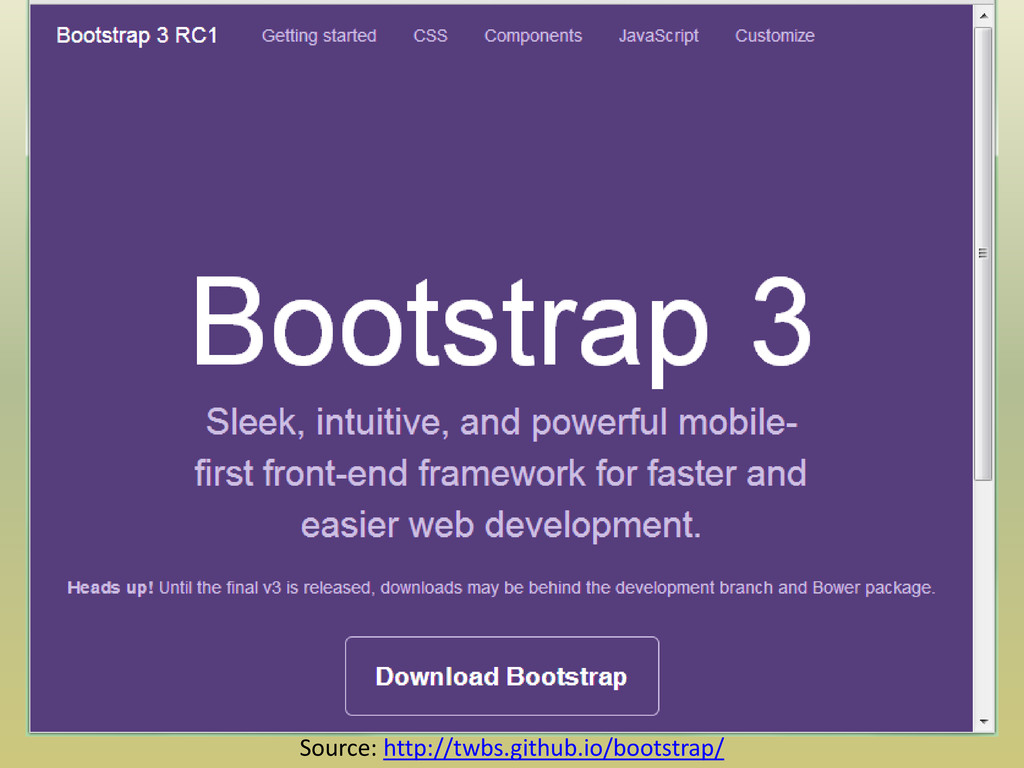Open the JavaScript navigation link

click(x=658, y=36)
